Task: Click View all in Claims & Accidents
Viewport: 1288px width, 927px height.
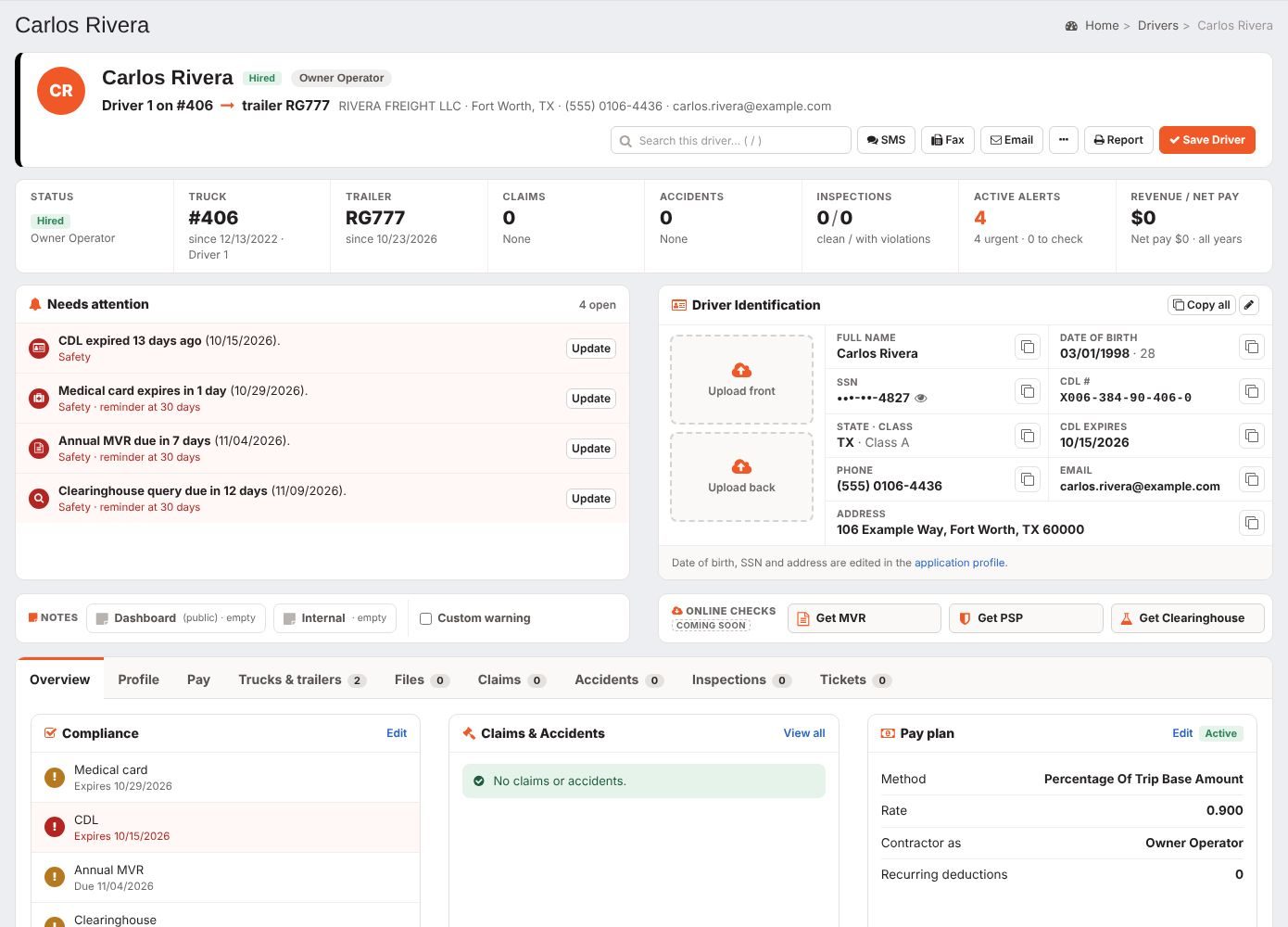Action: click(x=804, y=733)
